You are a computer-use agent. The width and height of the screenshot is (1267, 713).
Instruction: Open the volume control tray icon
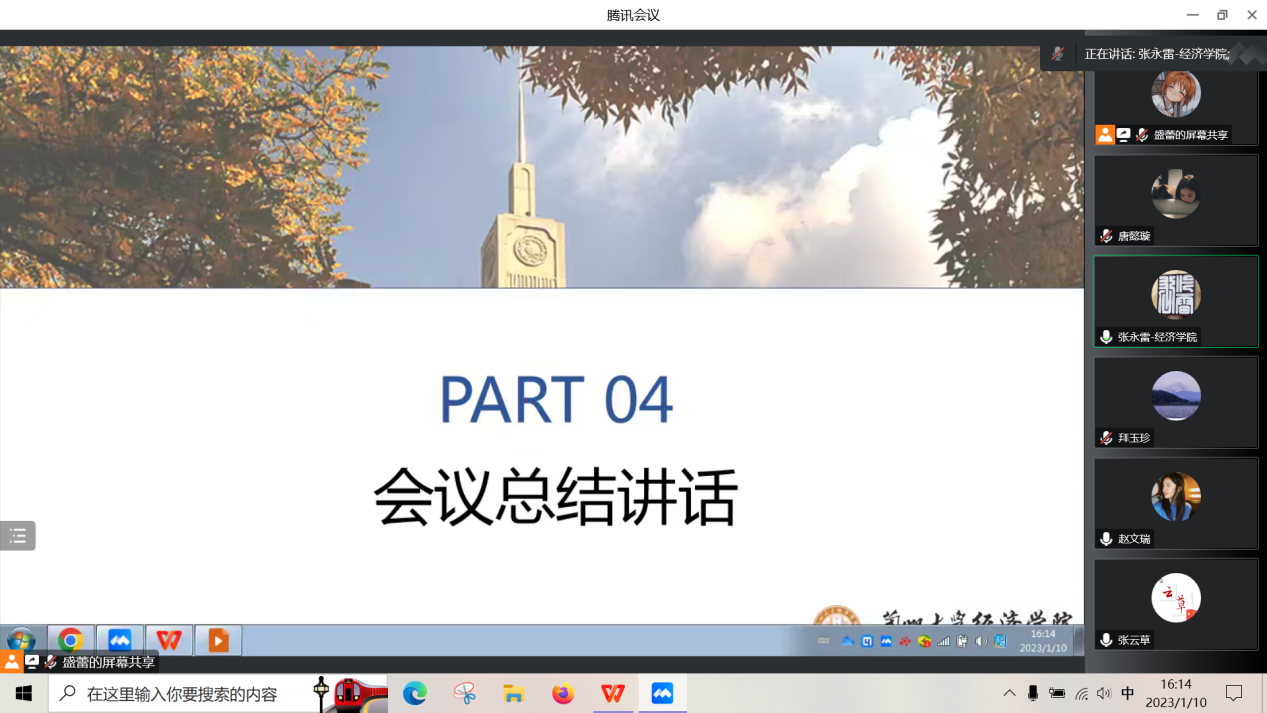pos(1104,693)
